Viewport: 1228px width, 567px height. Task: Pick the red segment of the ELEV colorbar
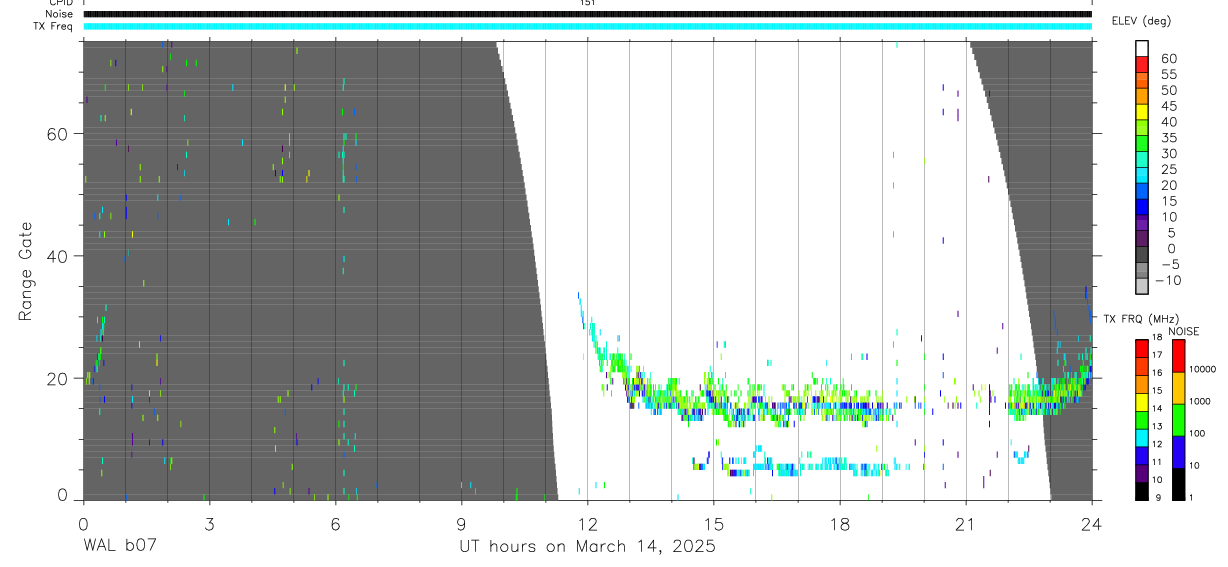tap(1142, 63)
